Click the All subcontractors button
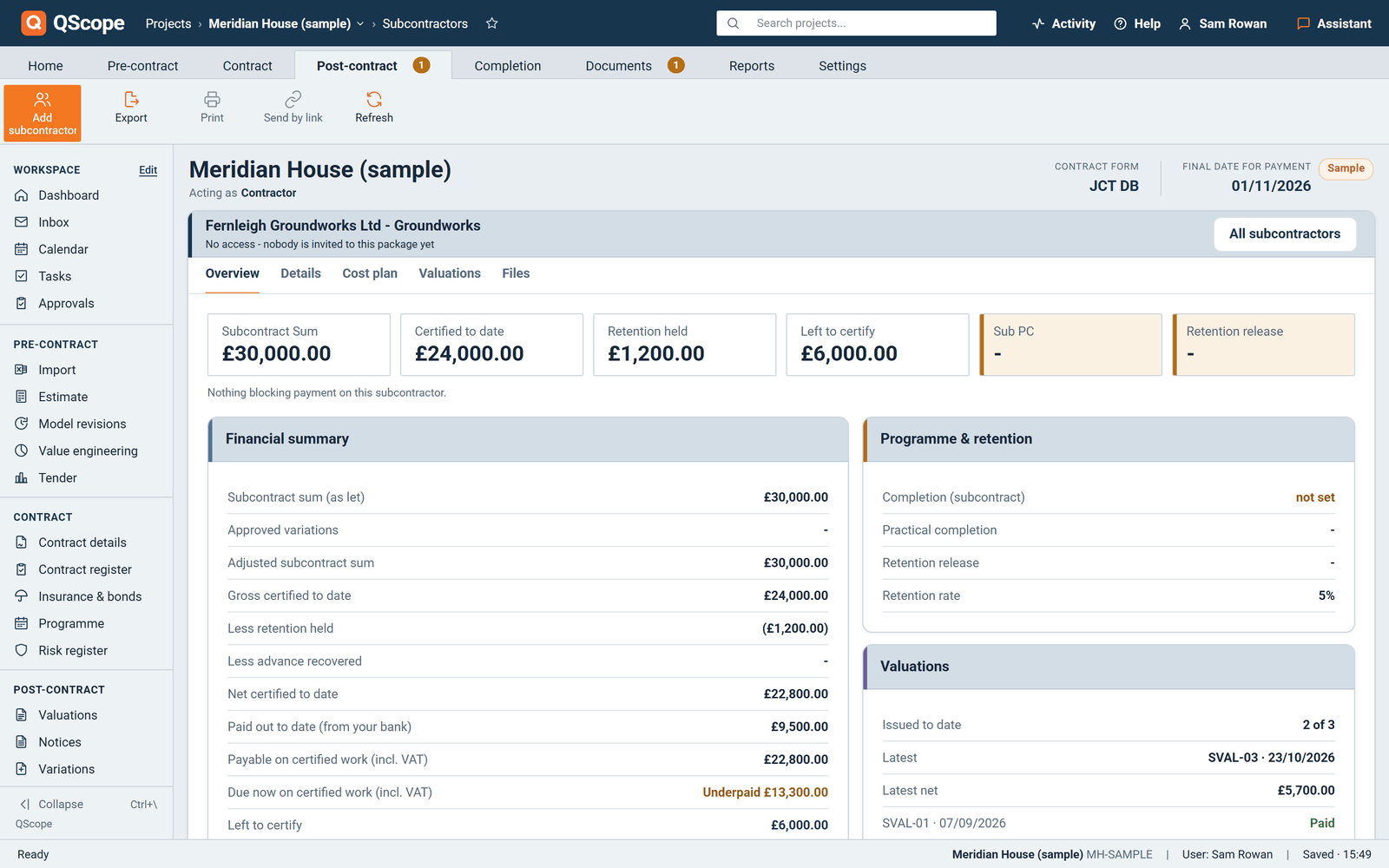 point(1285,233)
